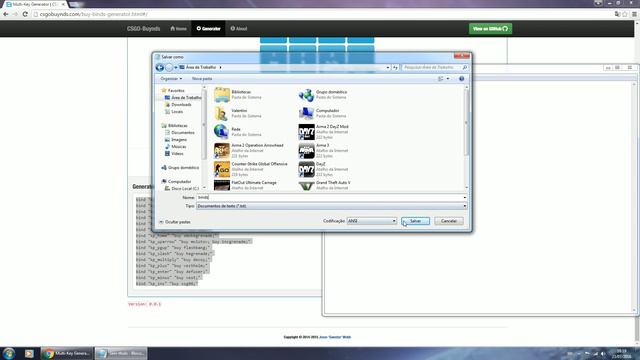Open view options dropdown arrow
Viewport: 640px width, 360px height.
[x=448, y=79]
